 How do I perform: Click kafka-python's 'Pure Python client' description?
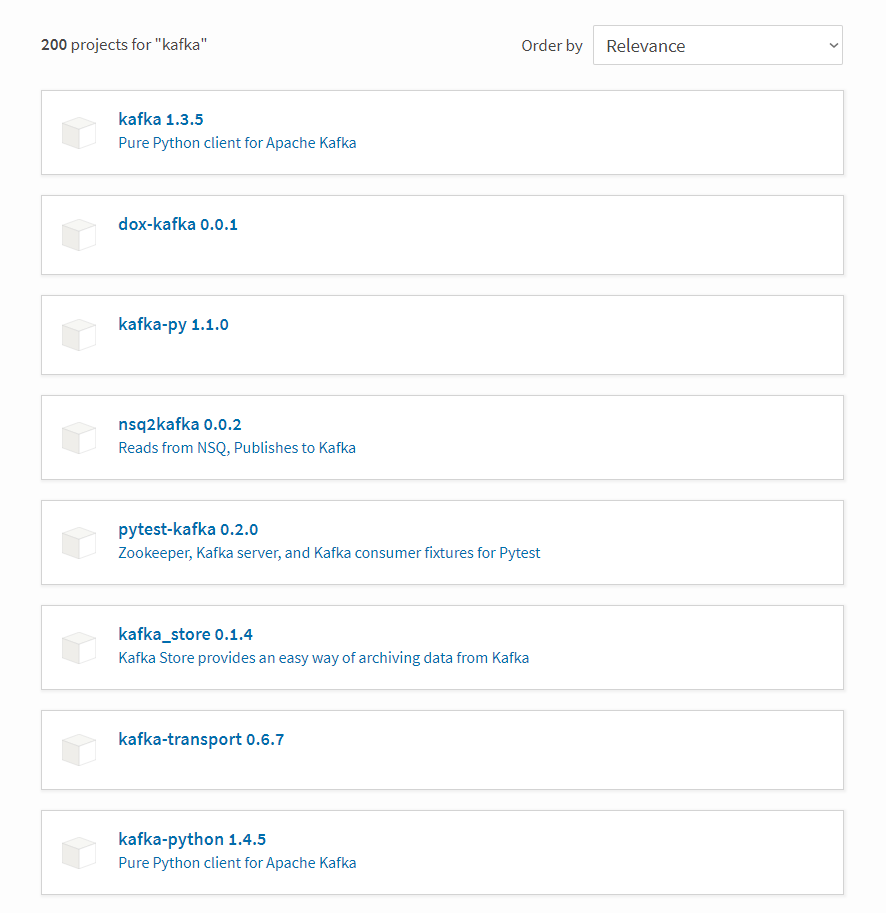coord(237,862)
